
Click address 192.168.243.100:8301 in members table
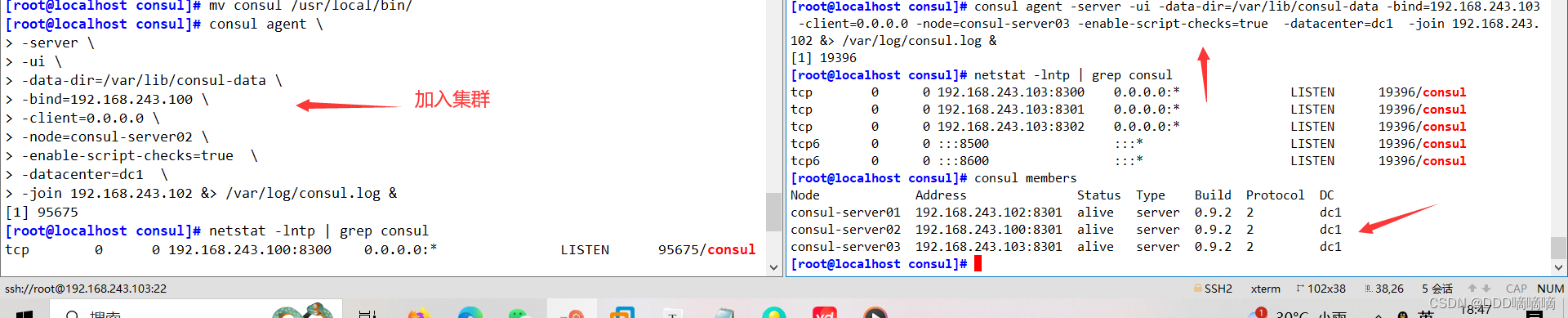pyautogui.click(x=988, y=230)
